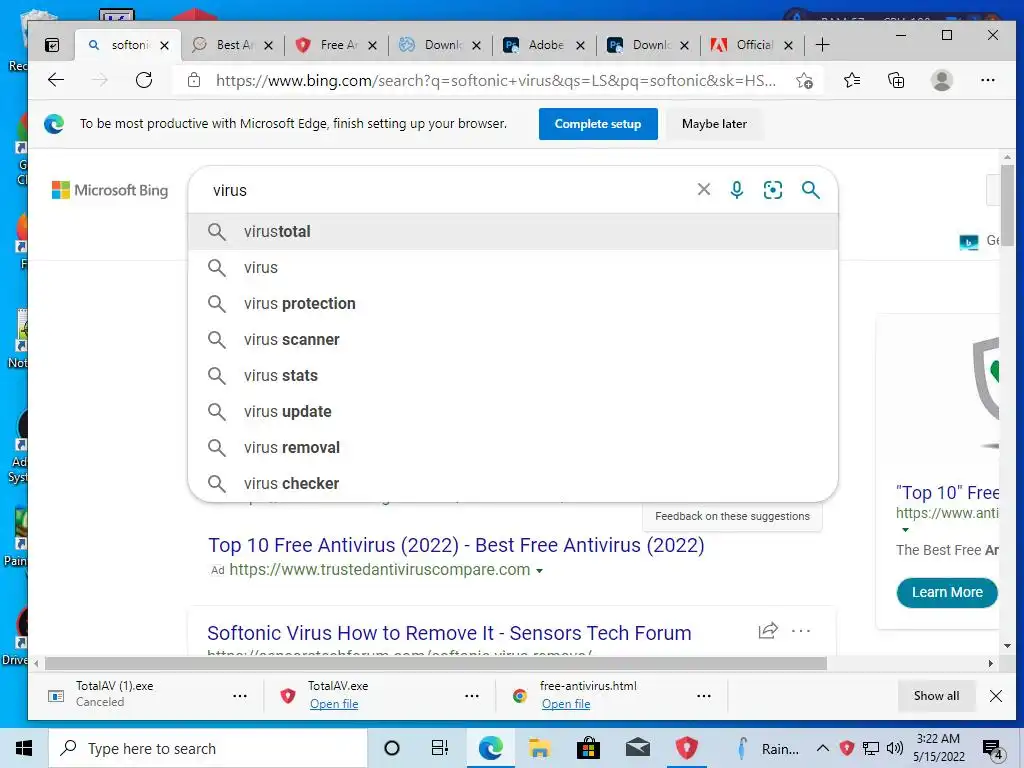Refresh the Bing search page
The width and height of the screenshot is (1024, 768).
pyautogui.click(x=144, y=80)
